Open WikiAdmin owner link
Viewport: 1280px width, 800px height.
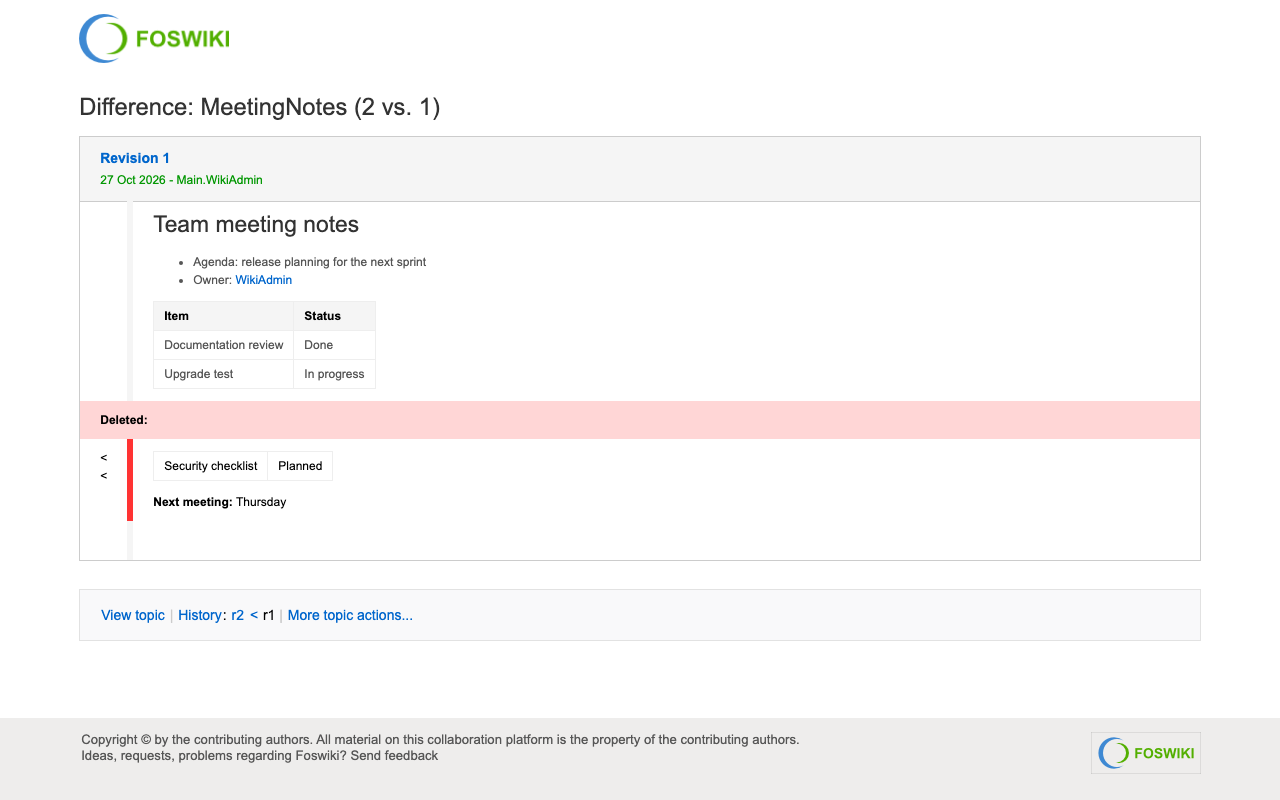264,280
